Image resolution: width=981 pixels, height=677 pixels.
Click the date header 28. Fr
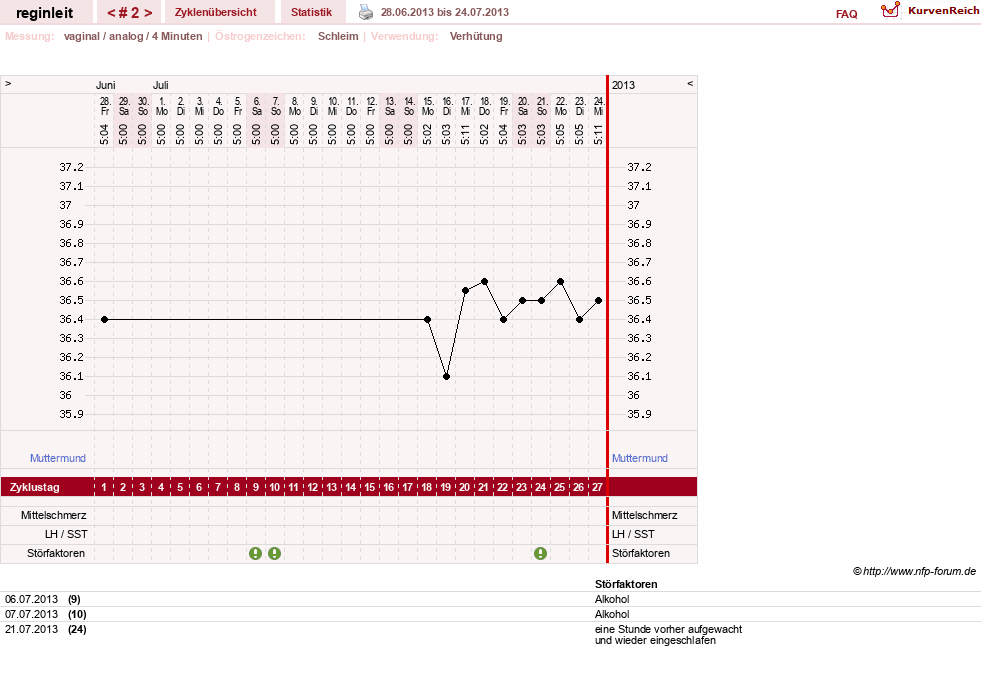click(105, 106)
